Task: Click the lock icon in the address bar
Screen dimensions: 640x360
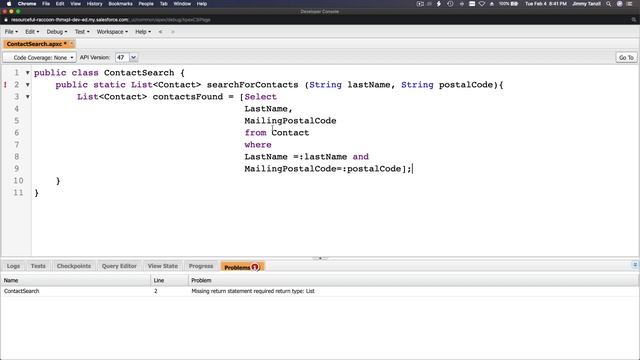Action: [6, 20]
